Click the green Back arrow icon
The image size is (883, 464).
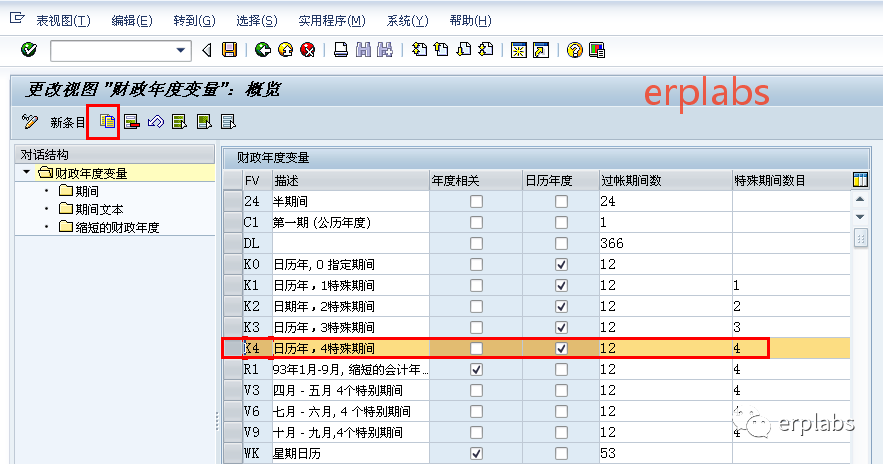(x=262, y=50)
